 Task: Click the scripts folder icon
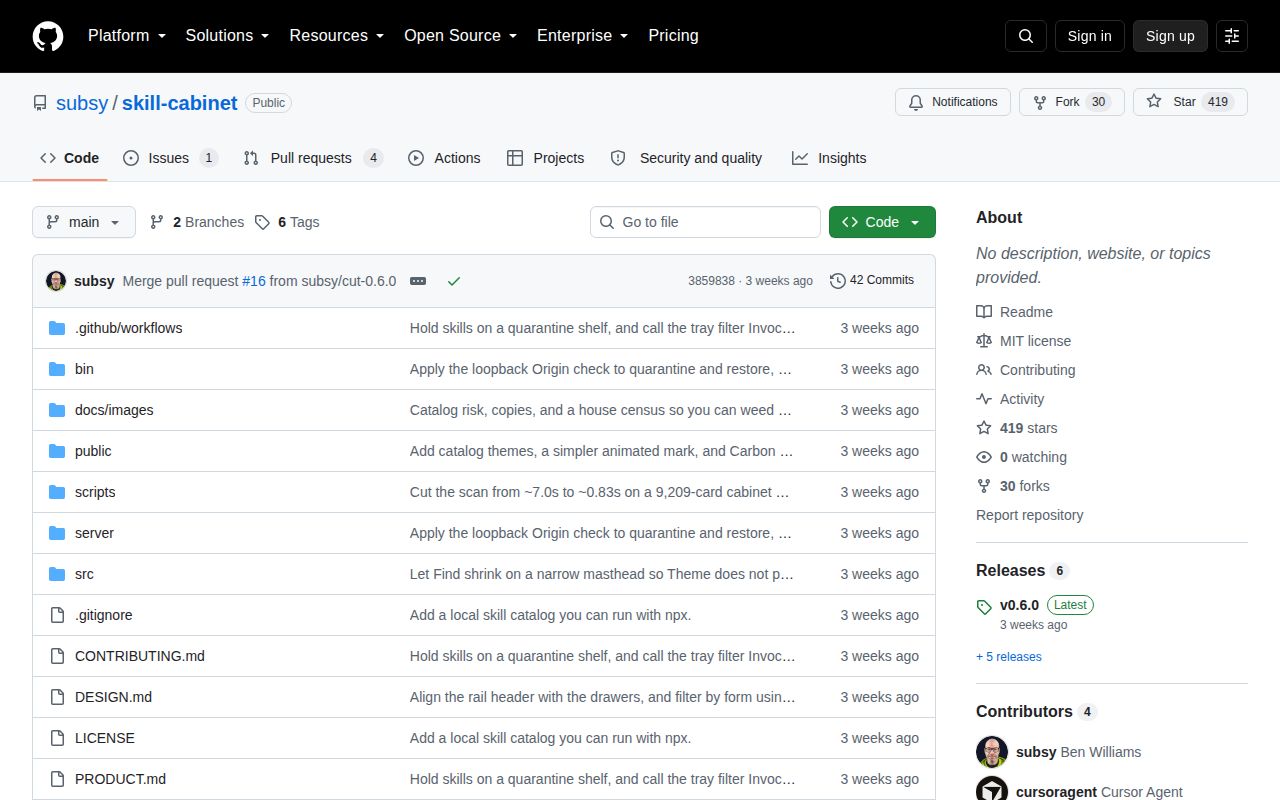57,492
